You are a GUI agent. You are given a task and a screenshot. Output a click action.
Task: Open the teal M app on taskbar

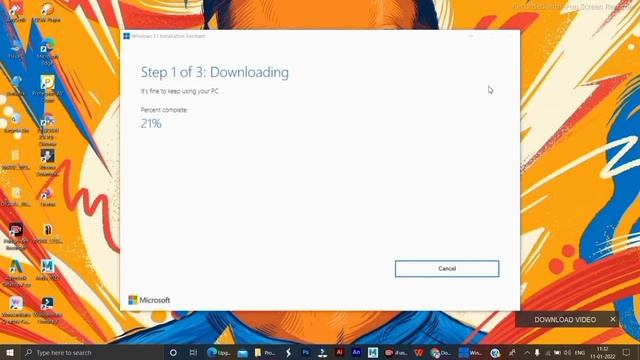tap(373, 352)
